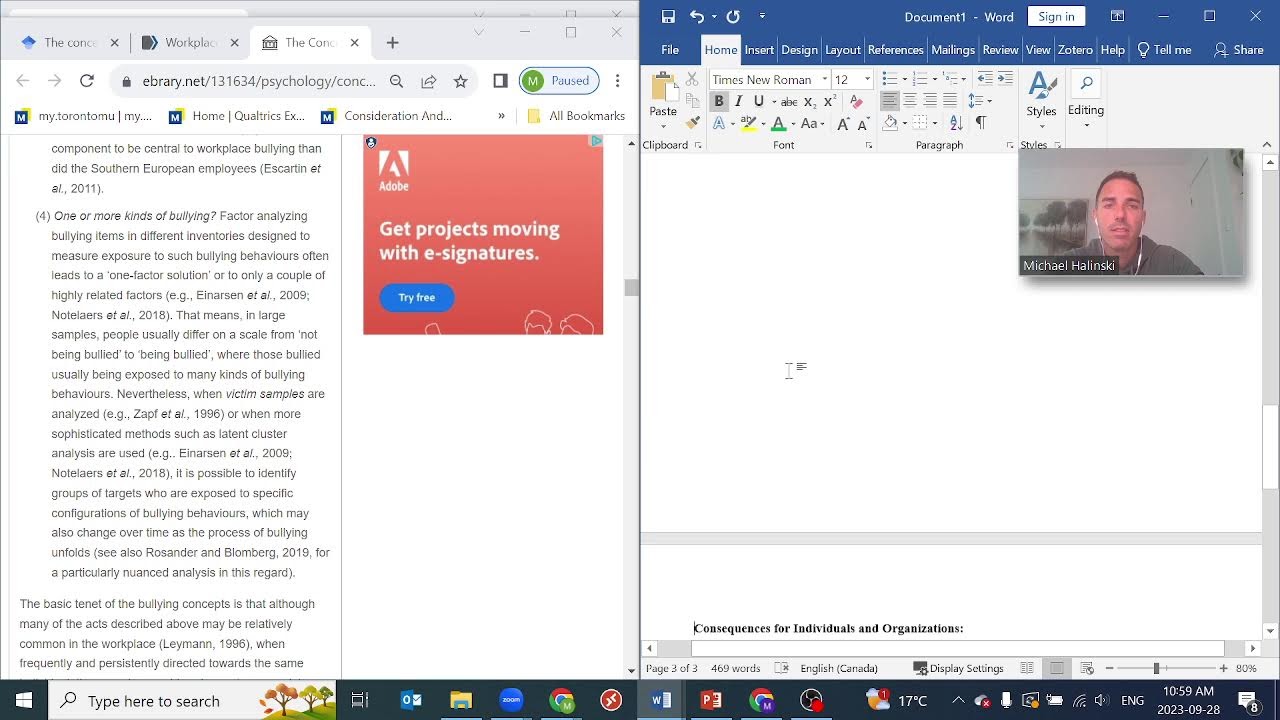Open Chrome three-dot menu
Image resolution: width=1280 pixels, height=720 pixels.
[x=617, y=81]
